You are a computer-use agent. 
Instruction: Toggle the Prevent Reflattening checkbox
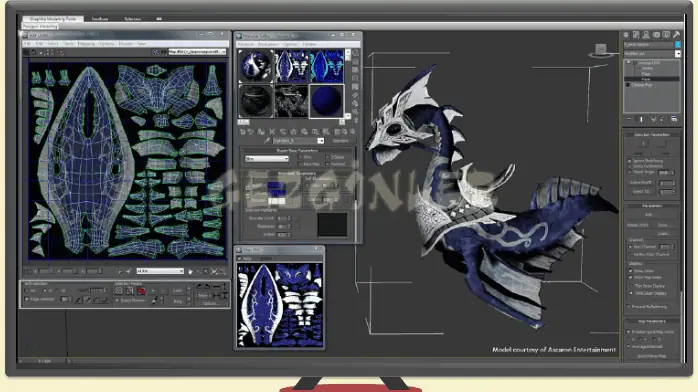pyautogui.click(x=629, y=307)
